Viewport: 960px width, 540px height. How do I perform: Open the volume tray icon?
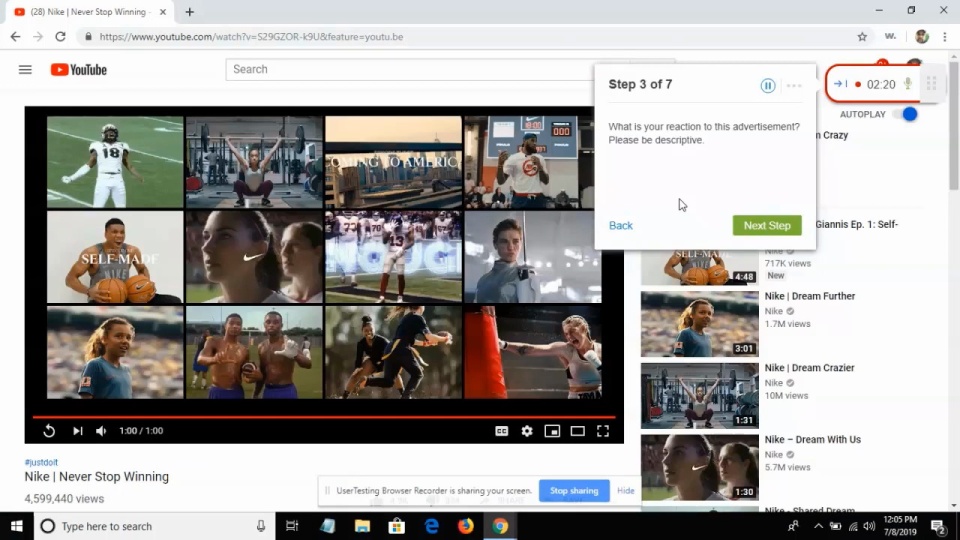[x=869, y=526]
